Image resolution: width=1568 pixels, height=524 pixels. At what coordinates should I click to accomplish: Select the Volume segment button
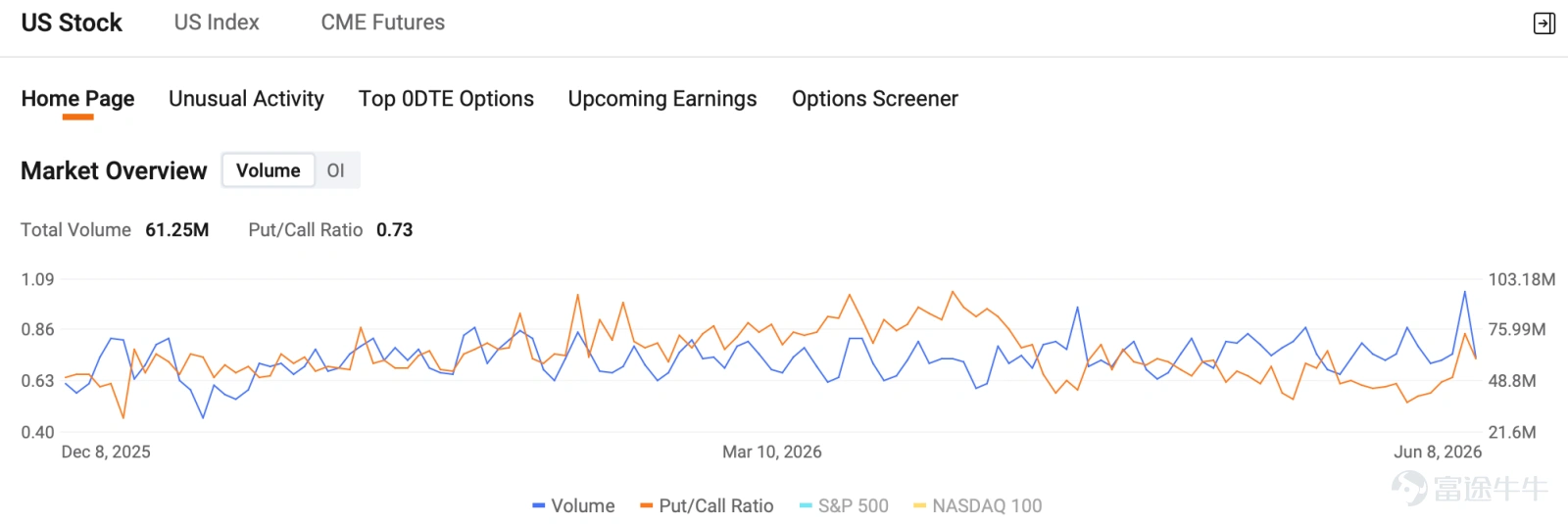pos(269,170)
